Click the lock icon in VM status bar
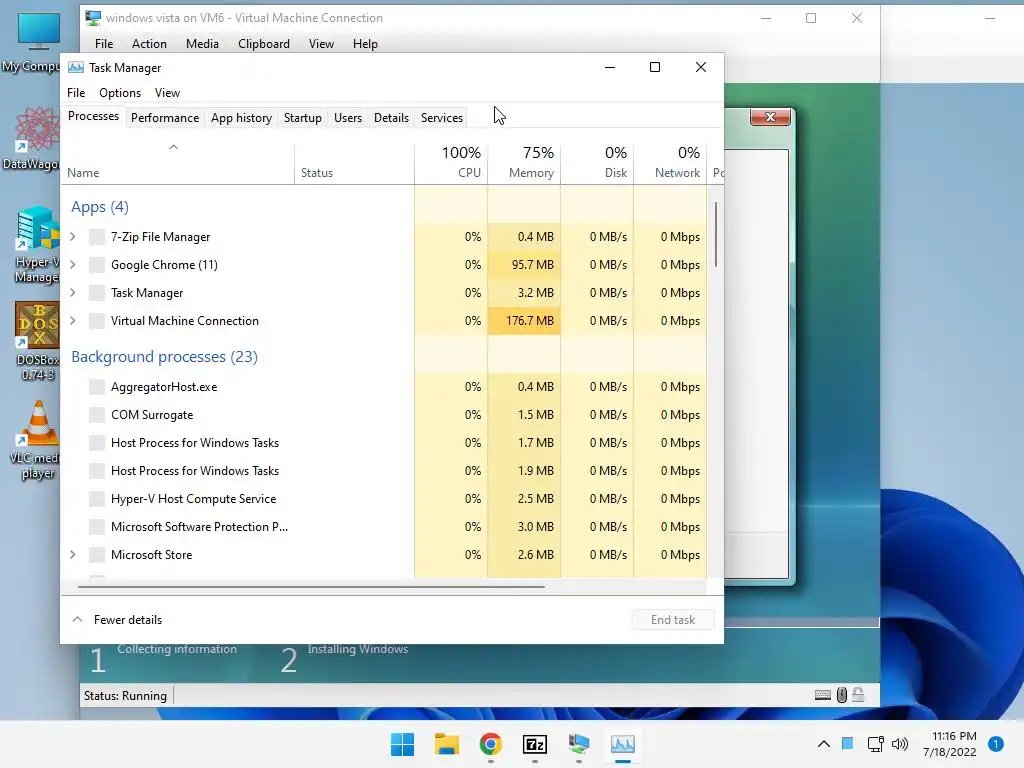1024x768 pixels. (x=858, y=695)
